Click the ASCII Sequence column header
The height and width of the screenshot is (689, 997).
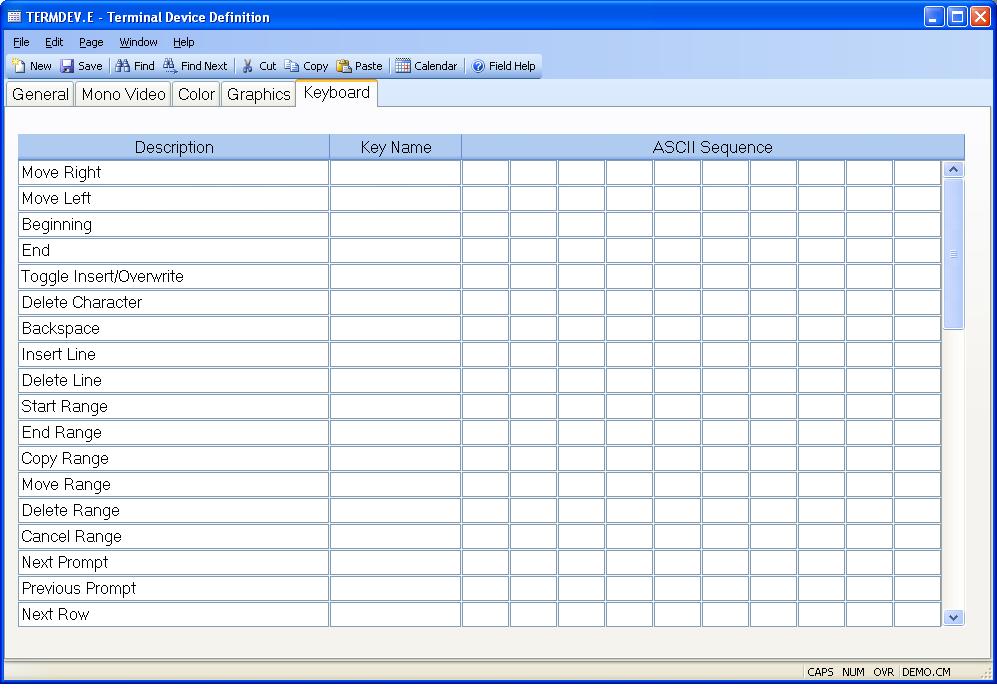point(713,147)
